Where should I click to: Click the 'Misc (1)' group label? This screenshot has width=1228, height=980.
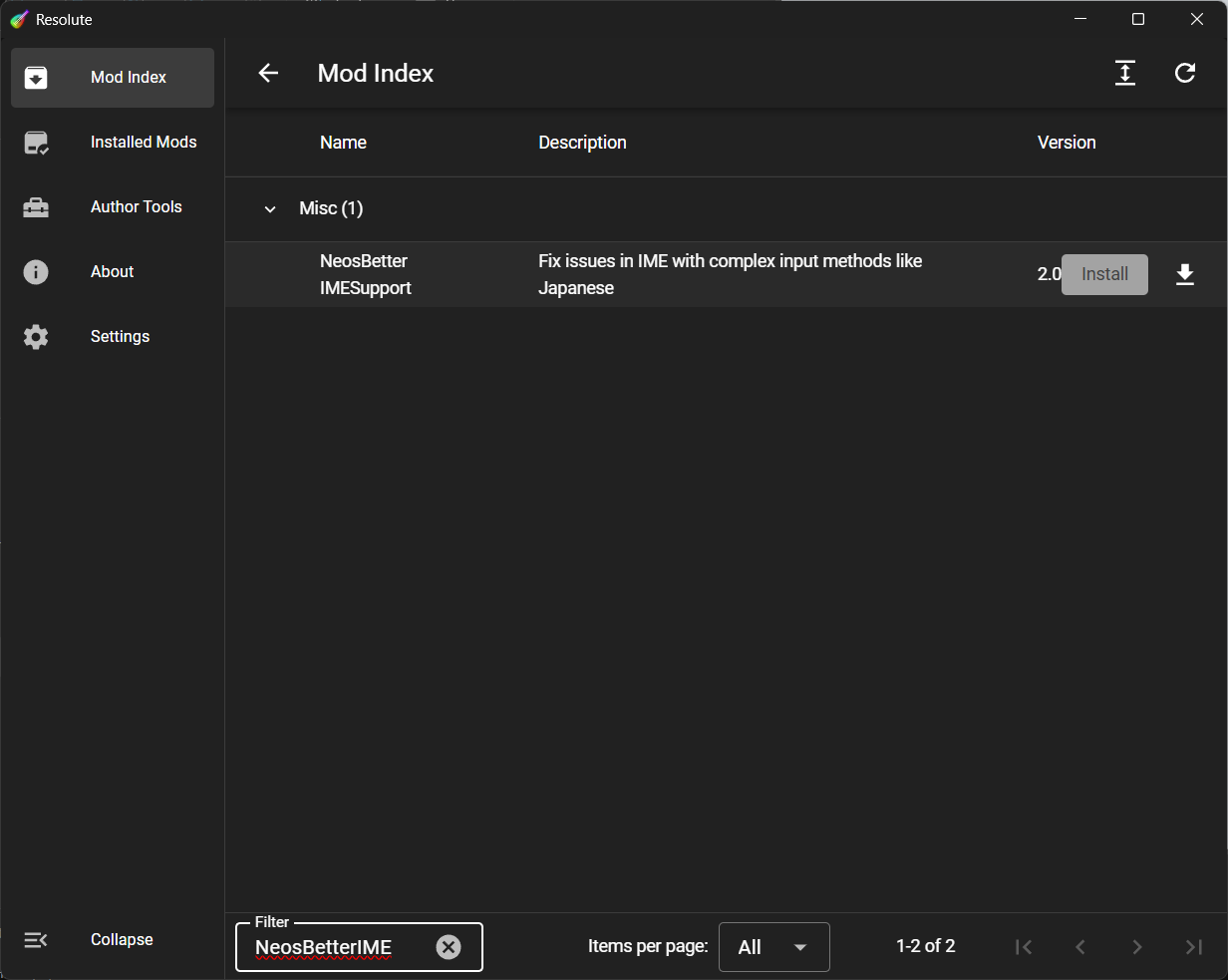click(x=331, y=208)
